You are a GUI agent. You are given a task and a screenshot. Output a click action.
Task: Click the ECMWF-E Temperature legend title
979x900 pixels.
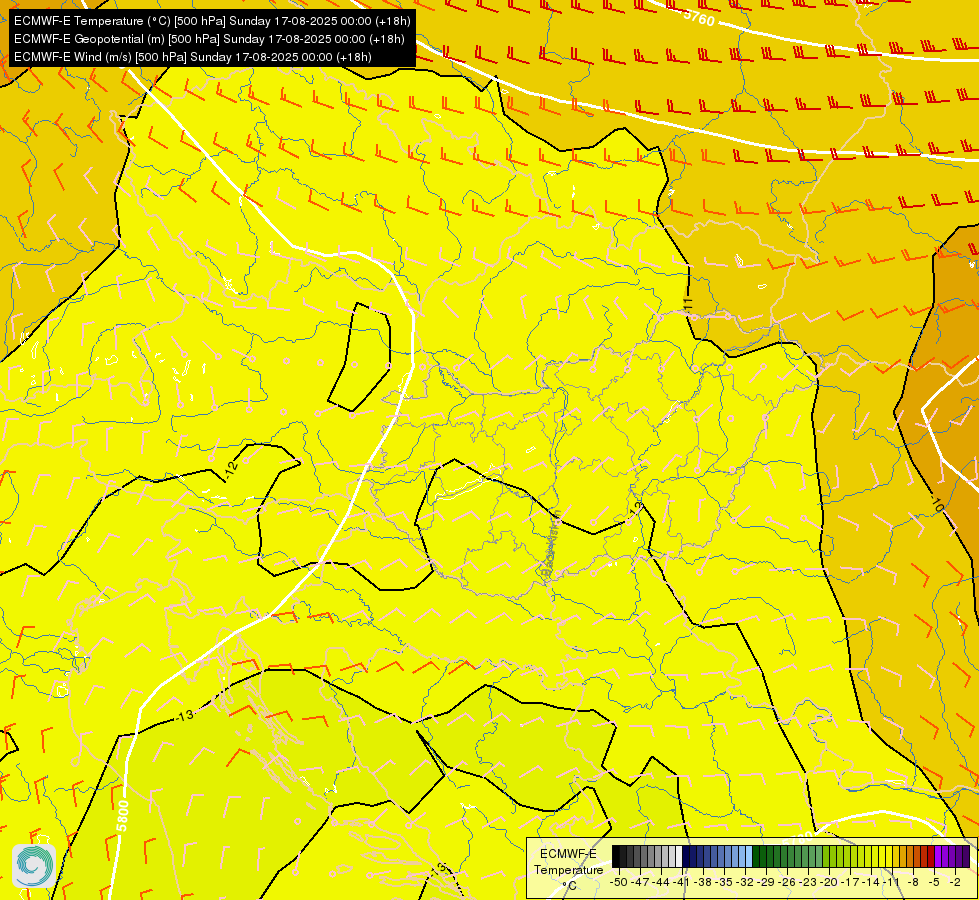pyautogui.click(x=568, y=861)
